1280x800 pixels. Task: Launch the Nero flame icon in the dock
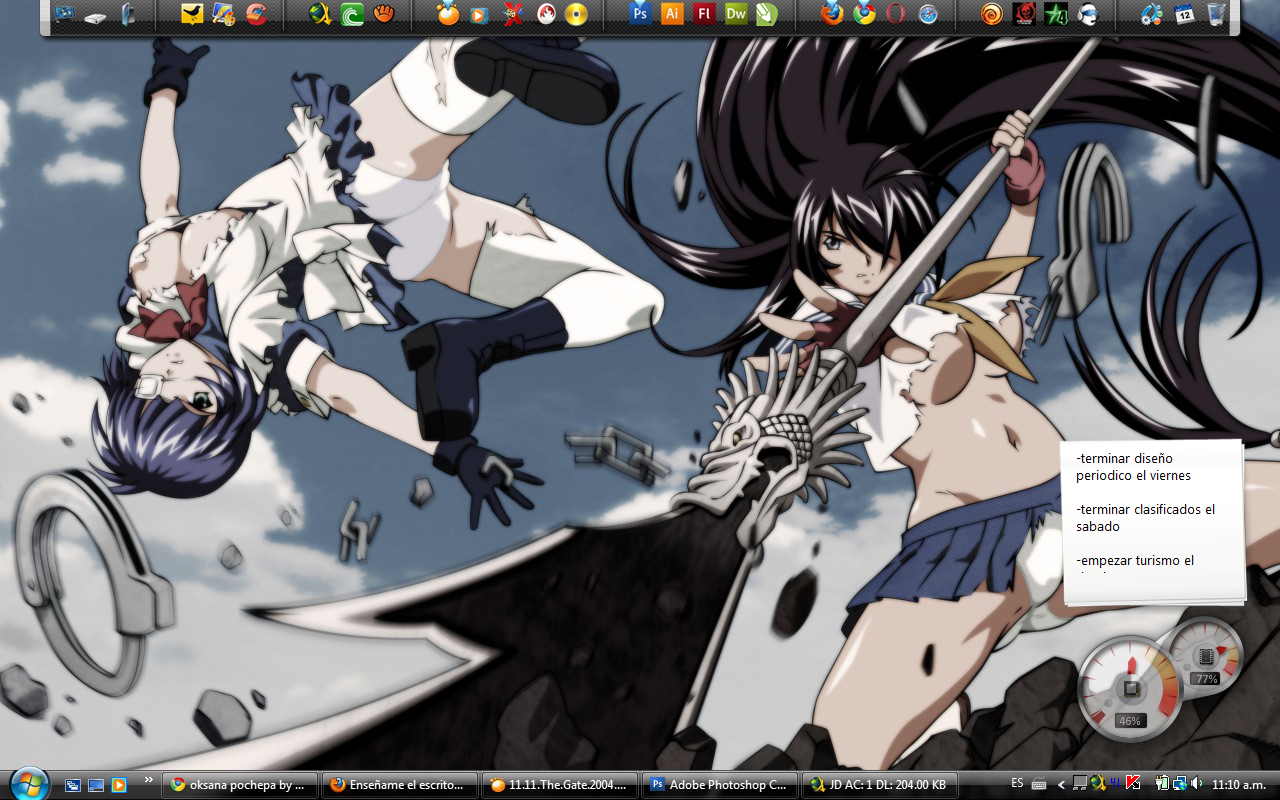[x=545, y=14]
